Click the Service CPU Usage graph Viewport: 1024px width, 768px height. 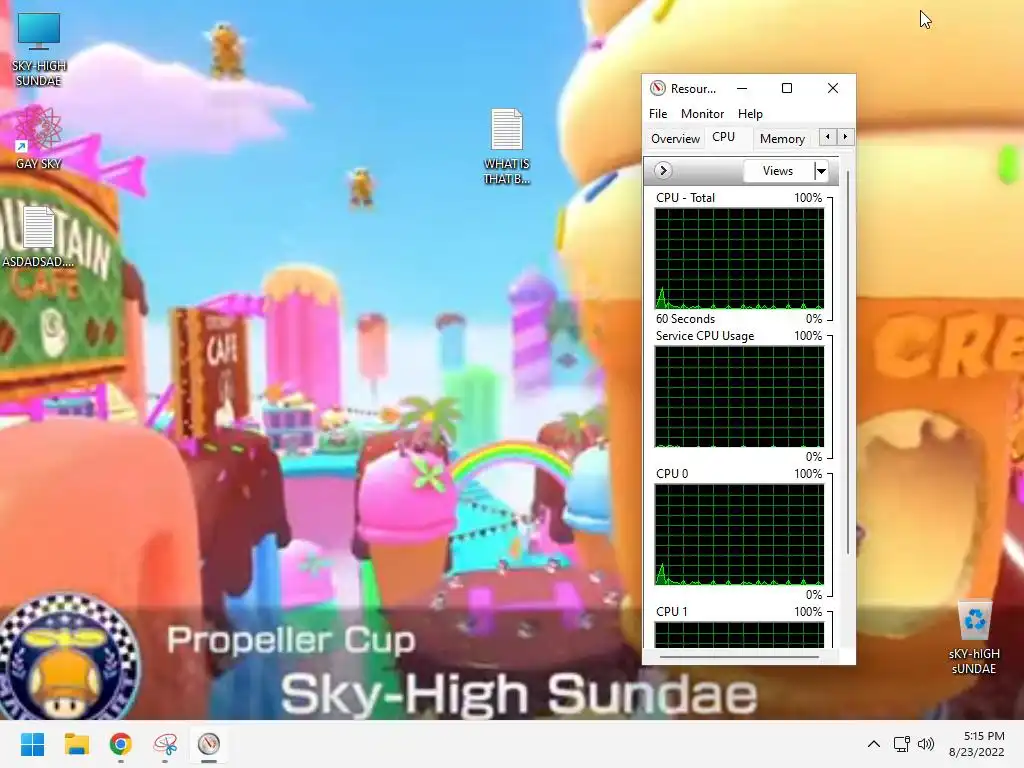coord(739,396)
